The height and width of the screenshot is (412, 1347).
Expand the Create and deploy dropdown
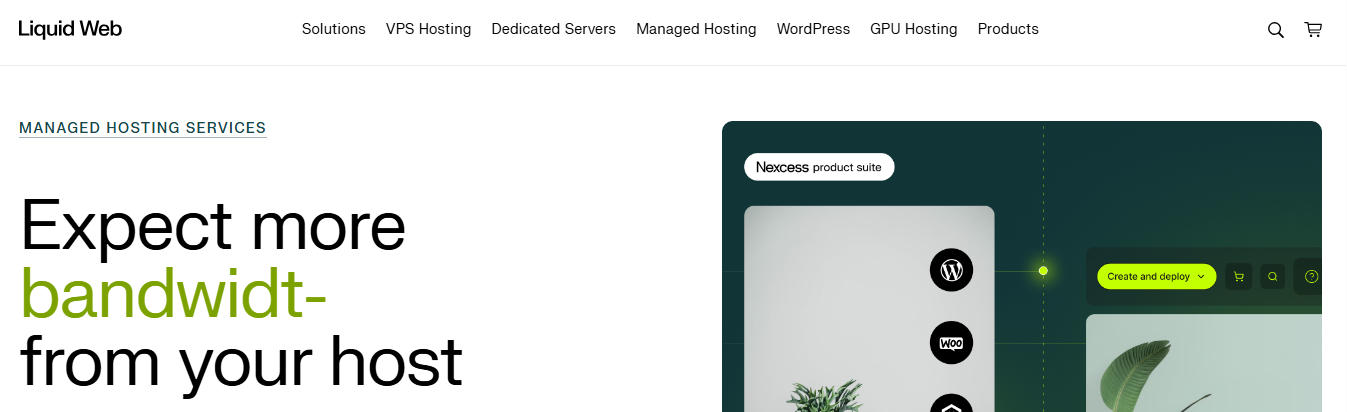tap(1156, 277)
